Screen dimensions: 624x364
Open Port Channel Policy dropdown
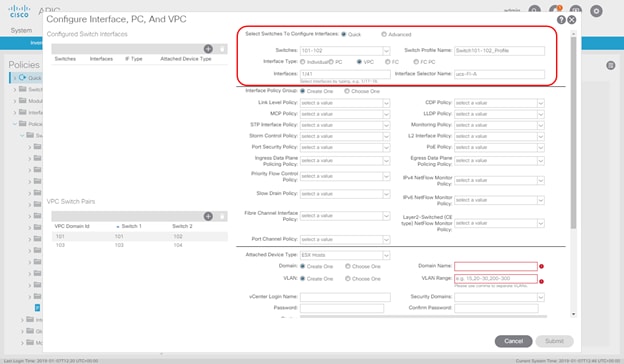tap(386, 239)
